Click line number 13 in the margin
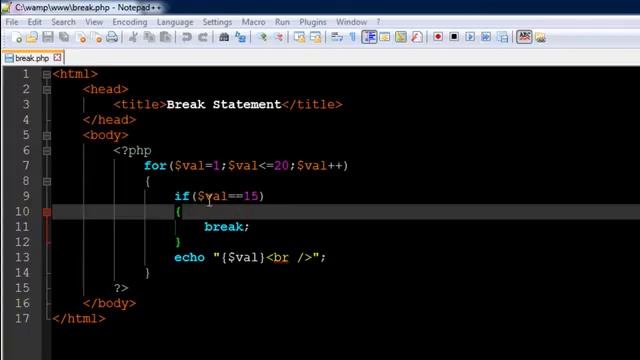Screen dimensions: 640x360 (x=22, y=258)
